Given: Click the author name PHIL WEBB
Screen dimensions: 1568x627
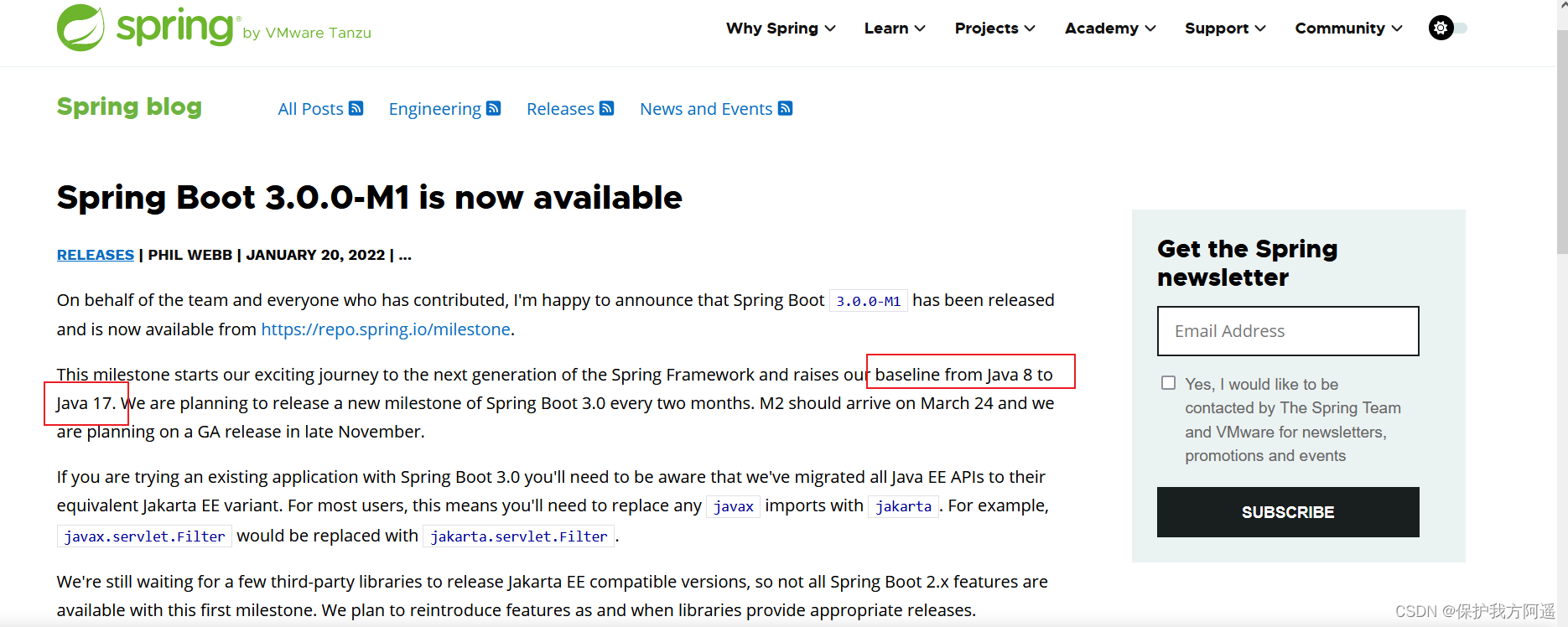Looking at the screenshot, I should 190,255.
